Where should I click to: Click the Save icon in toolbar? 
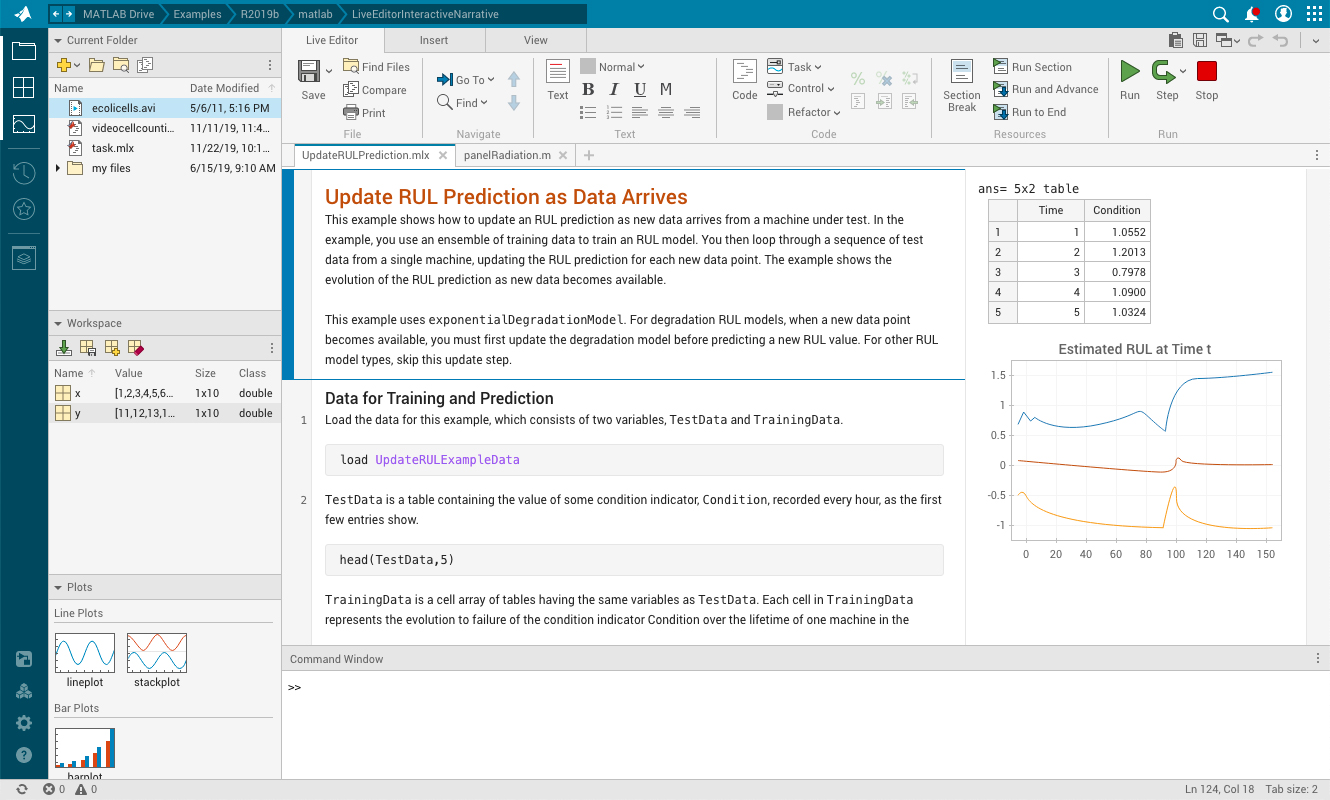pyautogui.click(x=310, y=72)
